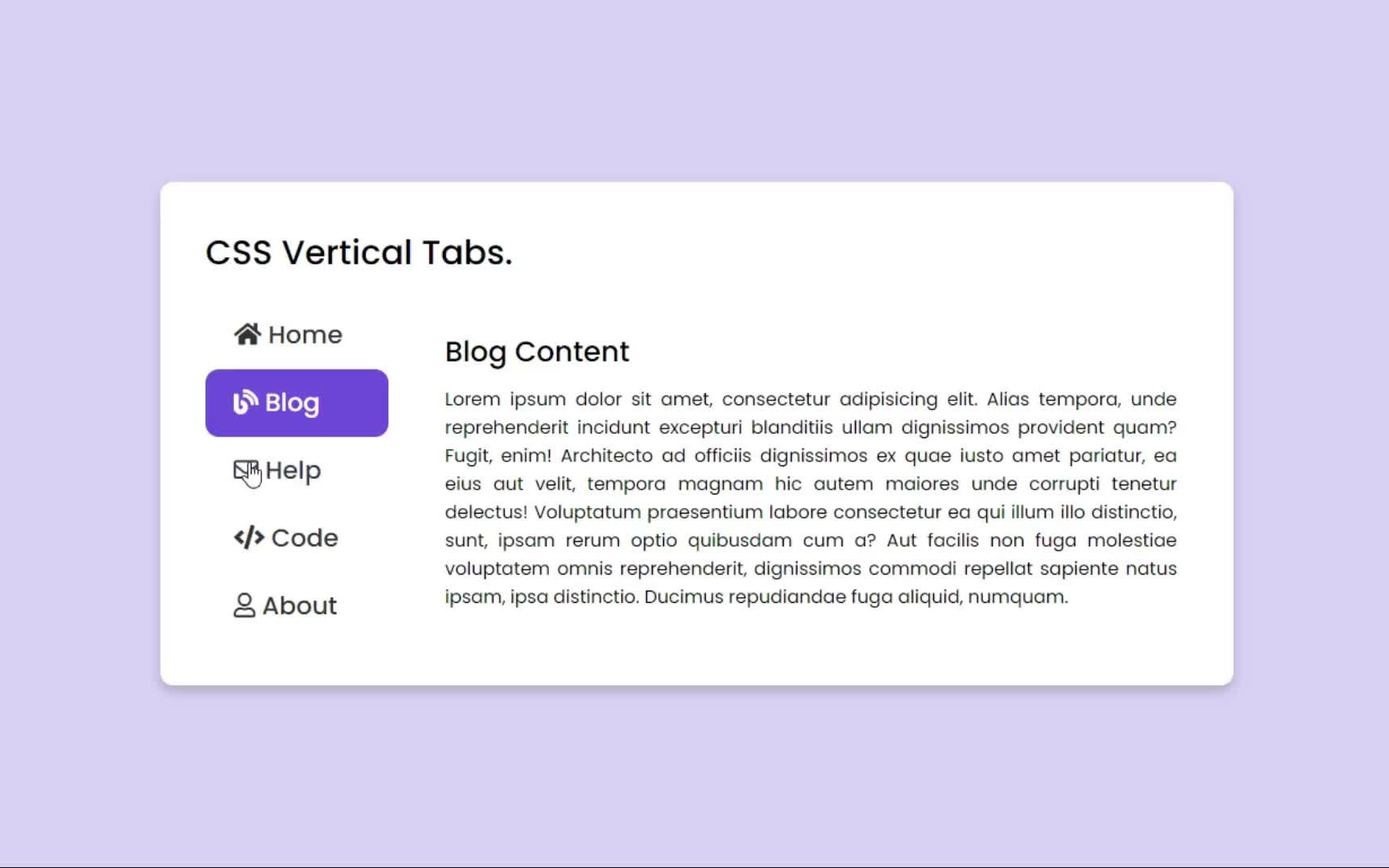This screenshot has height=868, width=1389.
Task: Click the word "Lorem" starting the paragraph
Action: (473, 399)
